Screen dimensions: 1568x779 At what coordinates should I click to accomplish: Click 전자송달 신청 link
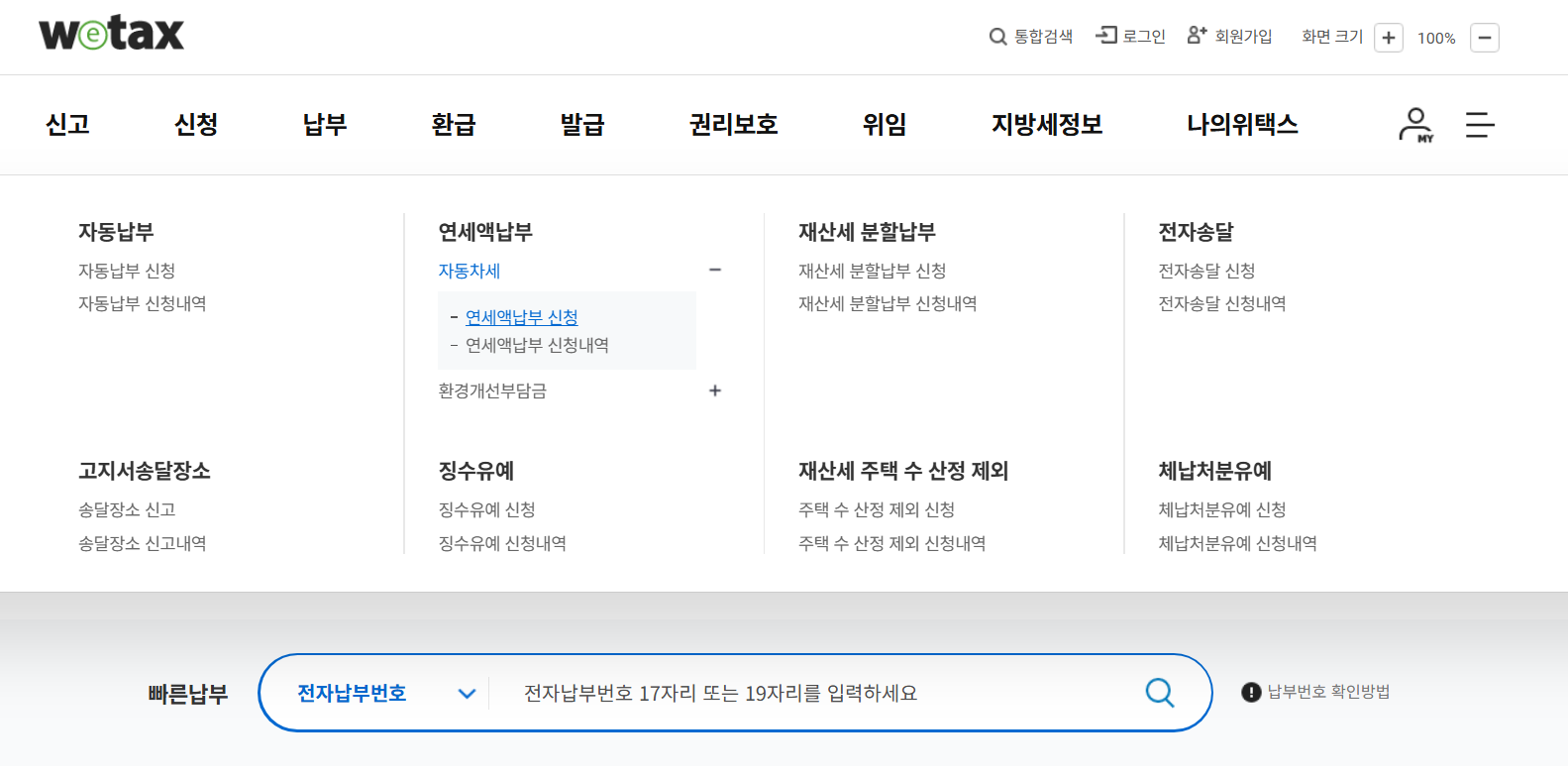click(x=1206, y=271)
